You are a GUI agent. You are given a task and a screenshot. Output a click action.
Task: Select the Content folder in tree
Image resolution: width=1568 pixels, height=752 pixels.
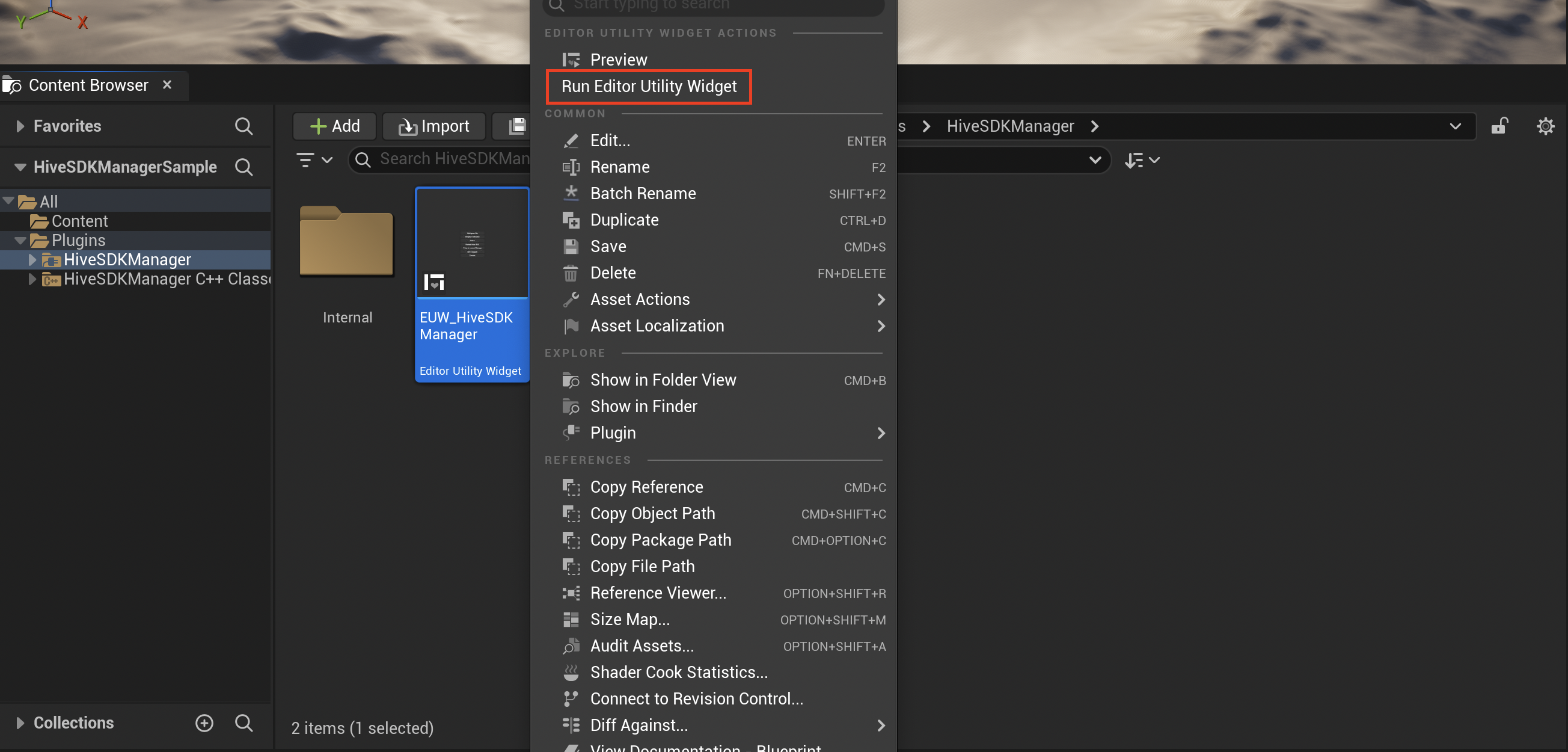79,221
